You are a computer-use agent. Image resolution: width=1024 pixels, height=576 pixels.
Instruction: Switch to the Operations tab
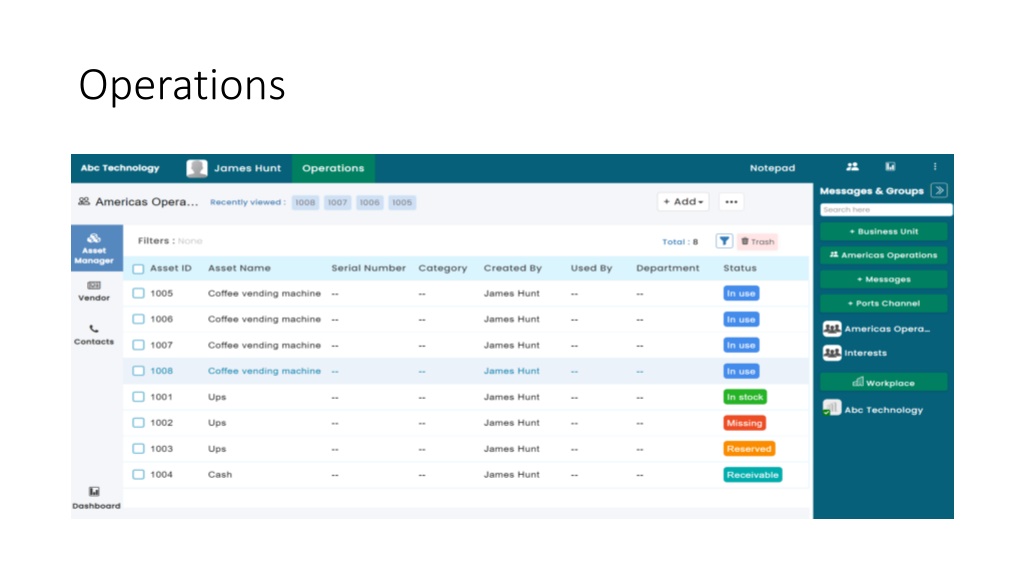333,168
